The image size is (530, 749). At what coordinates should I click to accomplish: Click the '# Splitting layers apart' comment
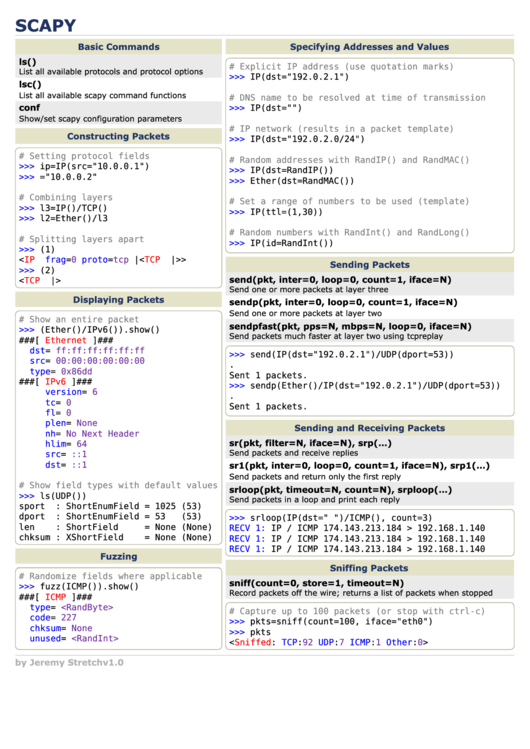point(81,239)
